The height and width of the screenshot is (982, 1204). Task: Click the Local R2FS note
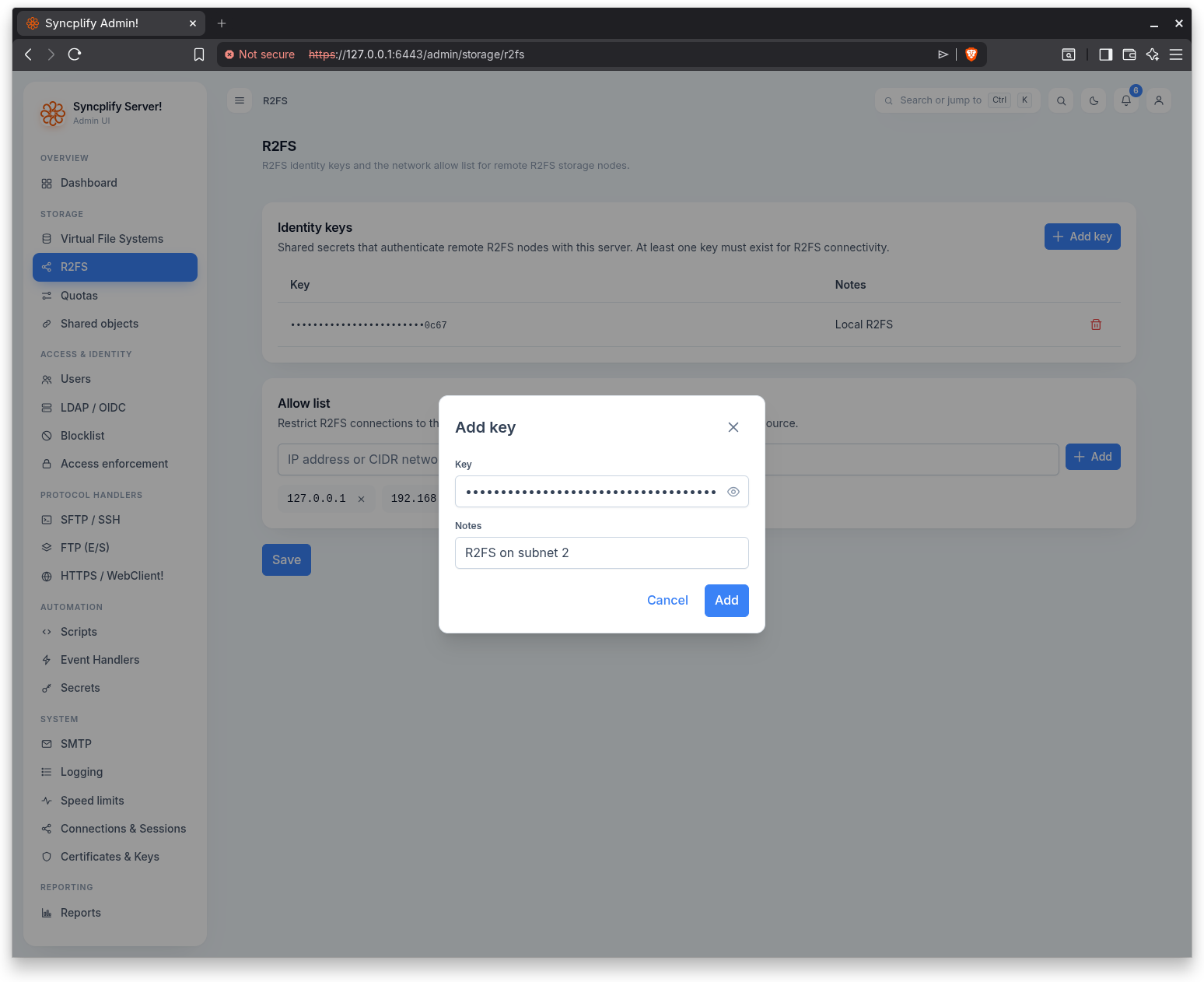click(863, 324)
